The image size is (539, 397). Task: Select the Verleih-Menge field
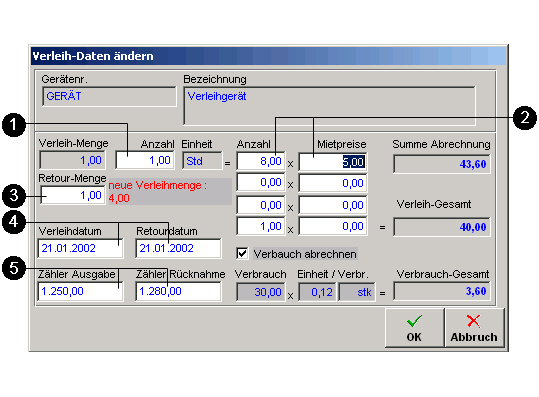tap(72, 160)
